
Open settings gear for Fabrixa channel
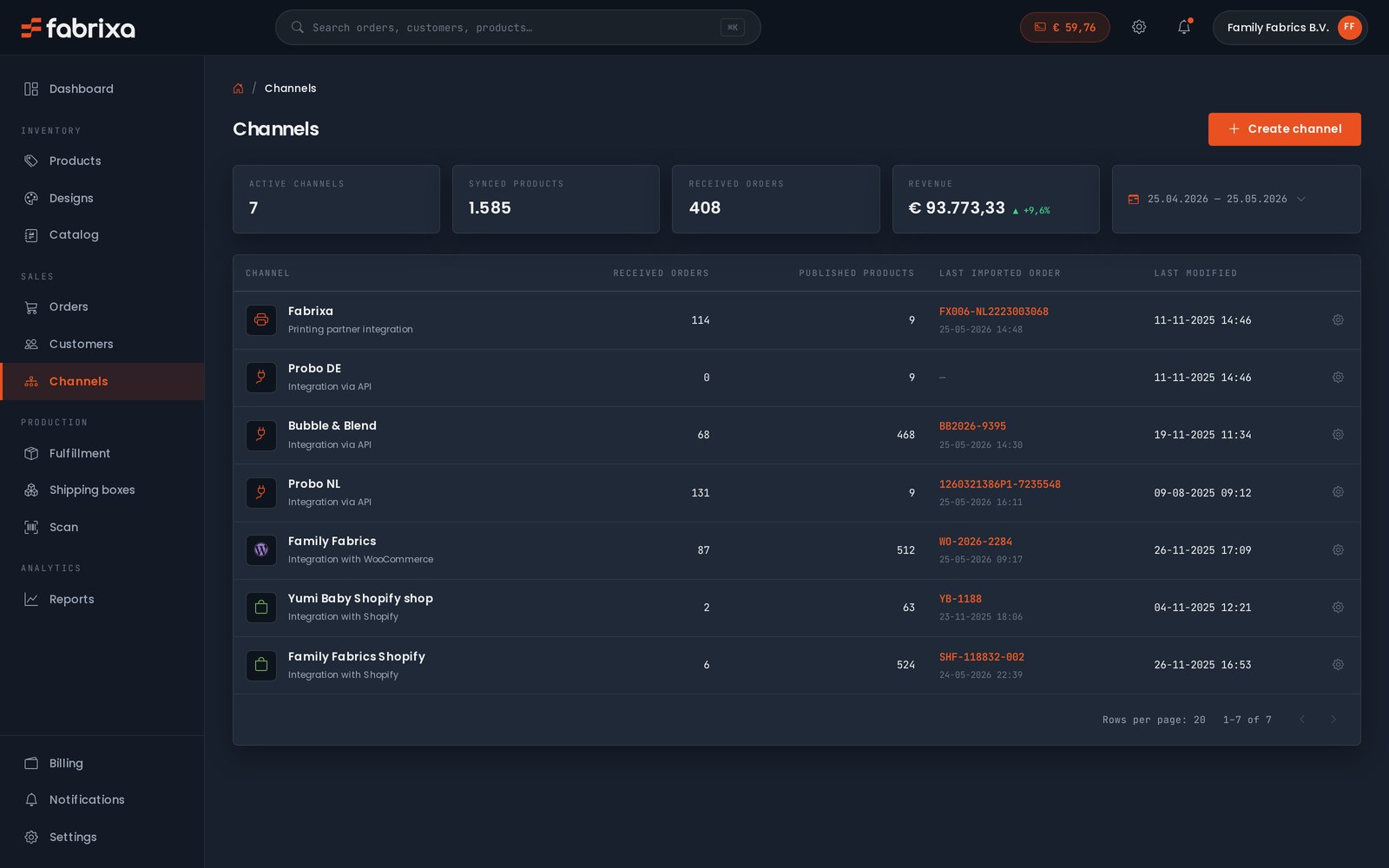[x=1338, y=320]
